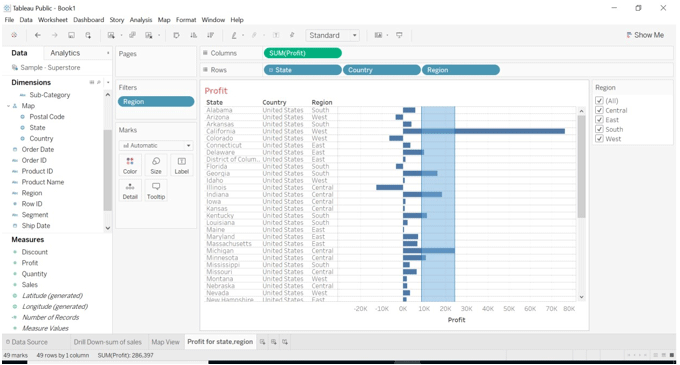Switch to the Map View sheet tab
The height and width of the screenshot is (365, 680).
coord(165,342)
